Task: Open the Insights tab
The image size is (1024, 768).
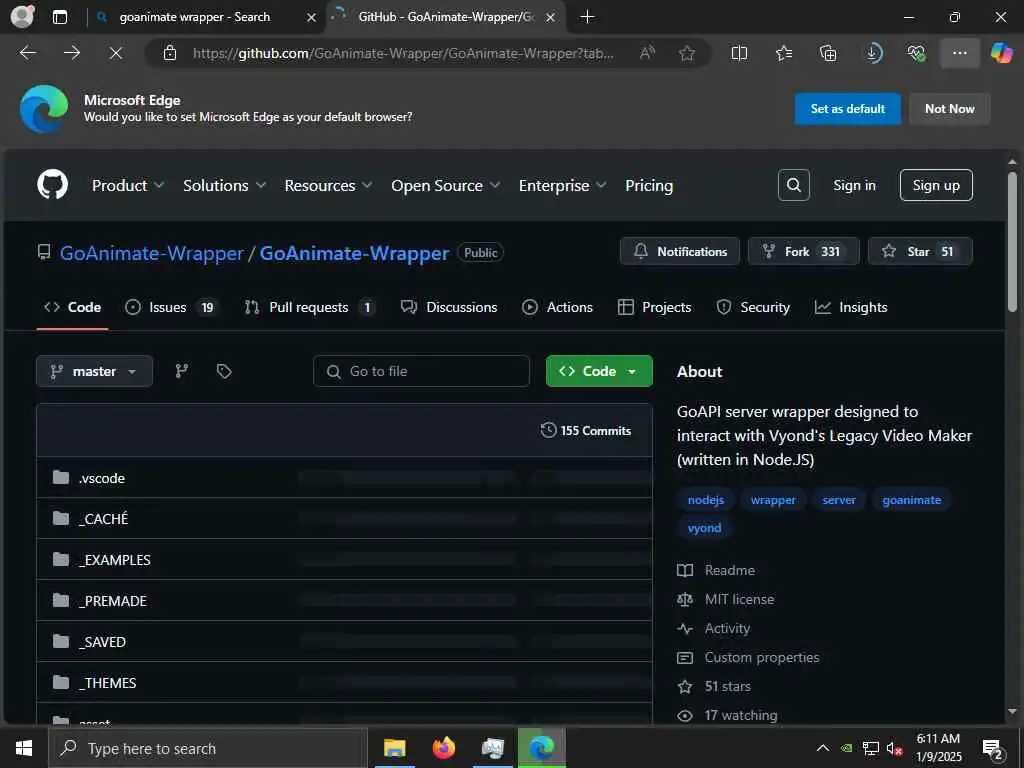Action: (x=851, y=307)
